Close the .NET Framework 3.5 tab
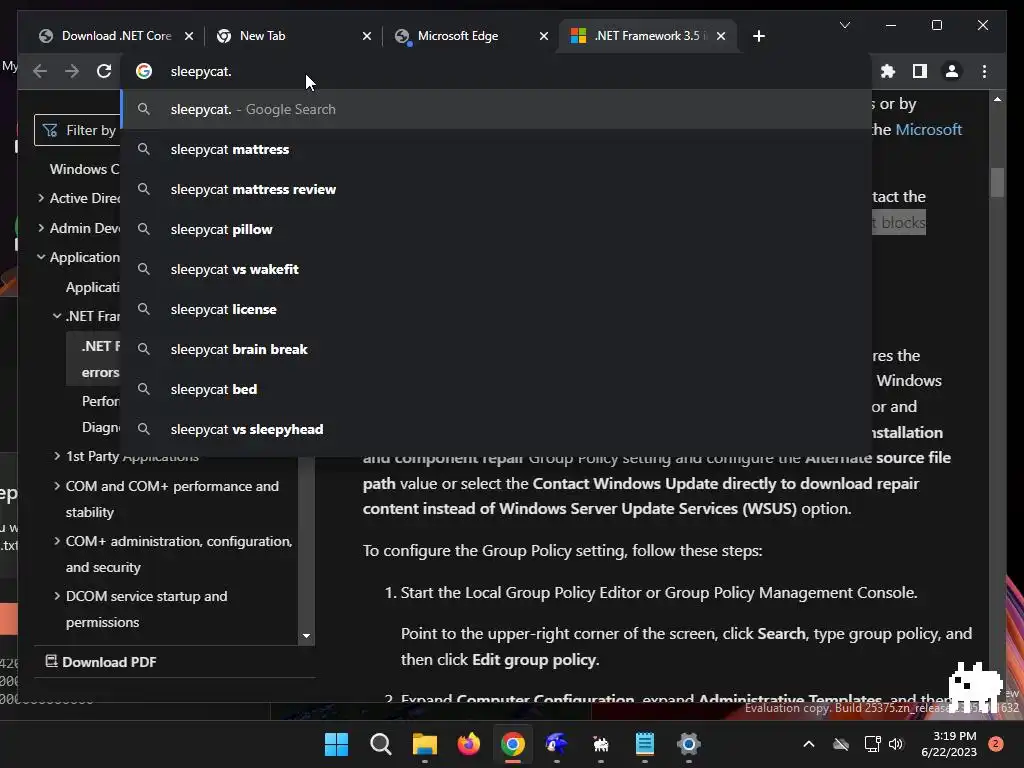 click(721, 36)
